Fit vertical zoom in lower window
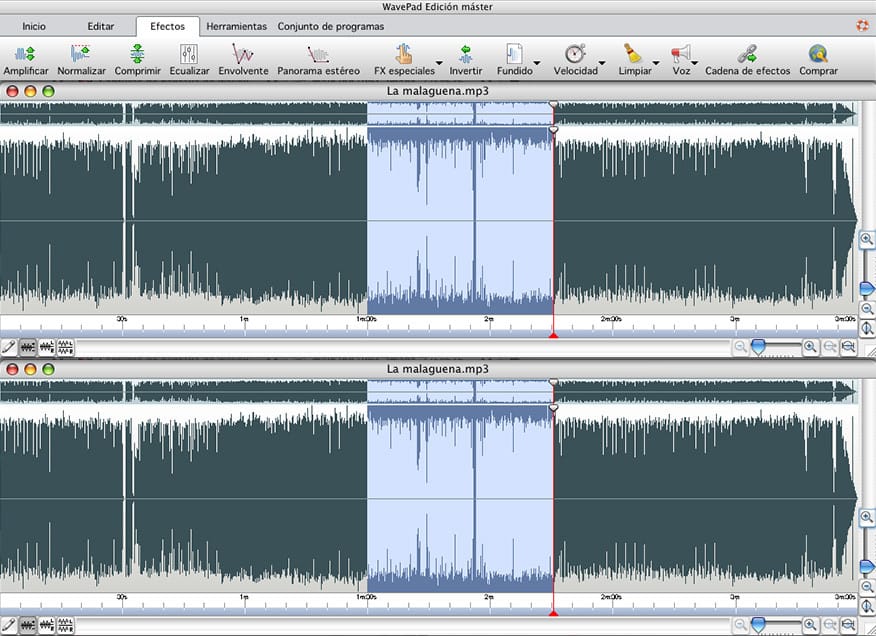 click(867, 606)
